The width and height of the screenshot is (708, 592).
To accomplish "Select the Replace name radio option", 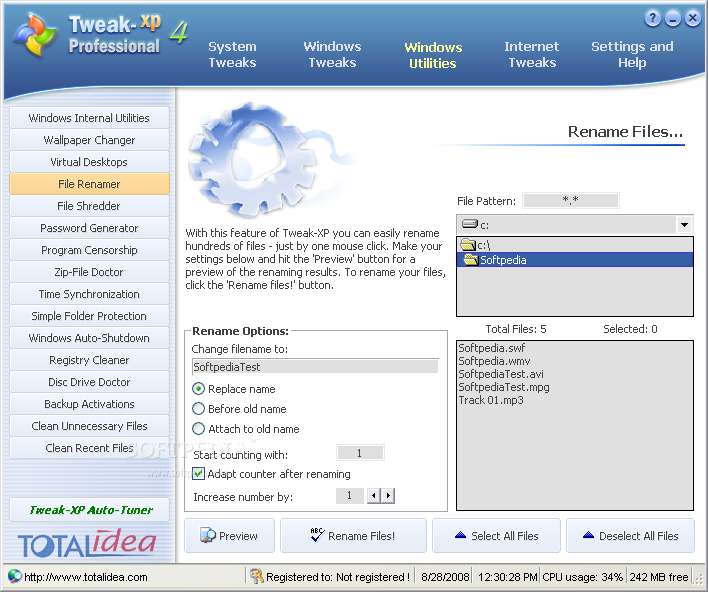I will click(x=198, y=388).
